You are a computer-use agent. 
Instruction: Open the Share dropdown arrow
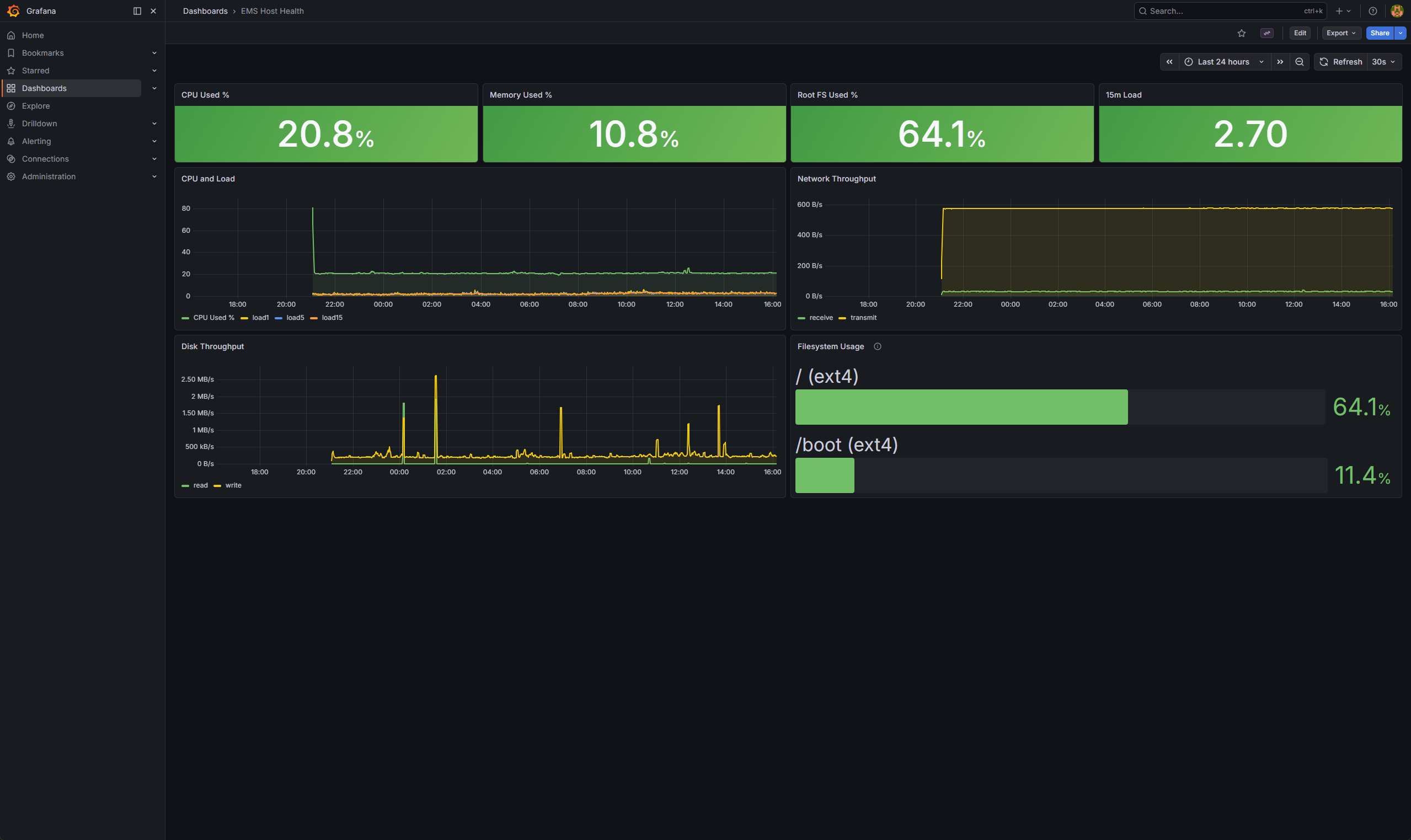(x=1401, y=33)
